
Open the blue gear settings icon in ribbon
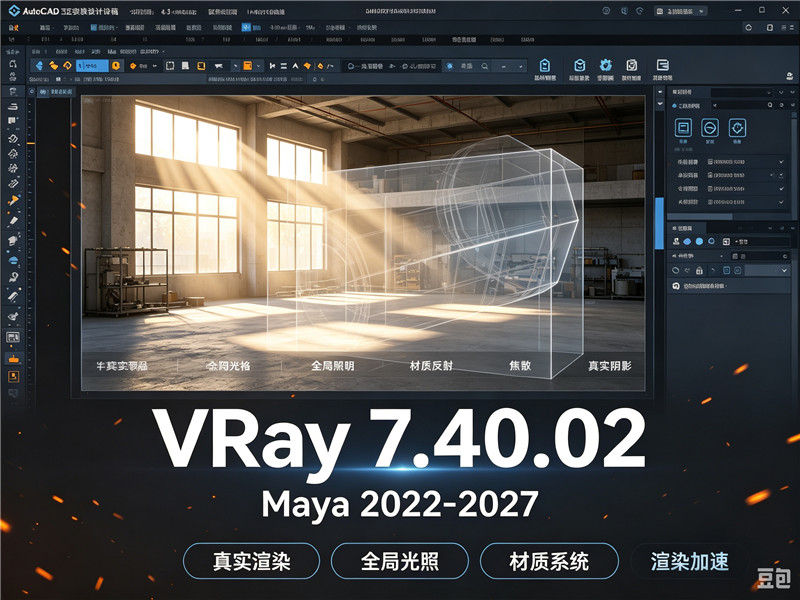pos(606,65)
